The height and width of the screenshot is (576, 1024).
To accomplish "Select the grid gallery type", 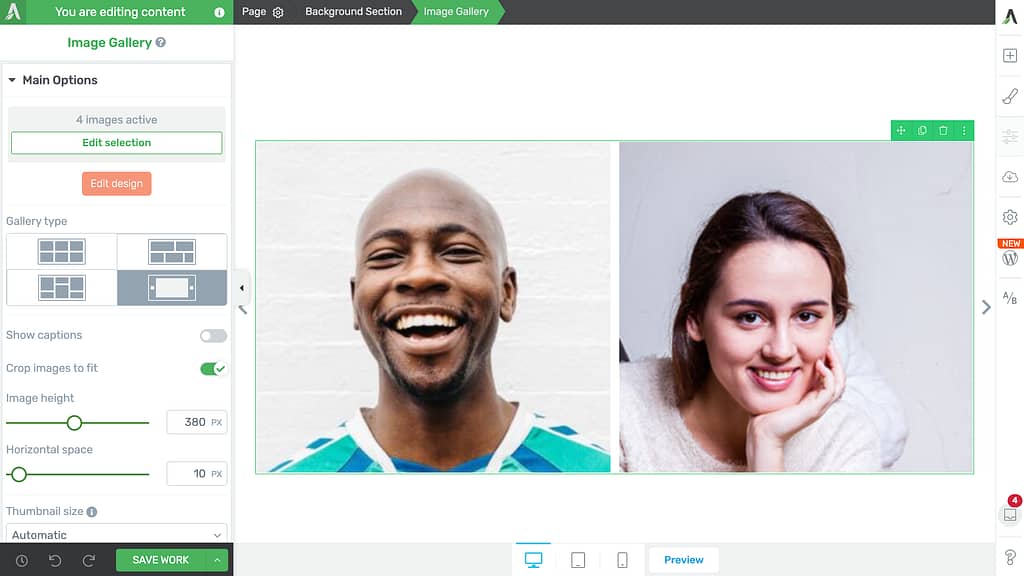I will pyautogui.click(x=61, y=251).
